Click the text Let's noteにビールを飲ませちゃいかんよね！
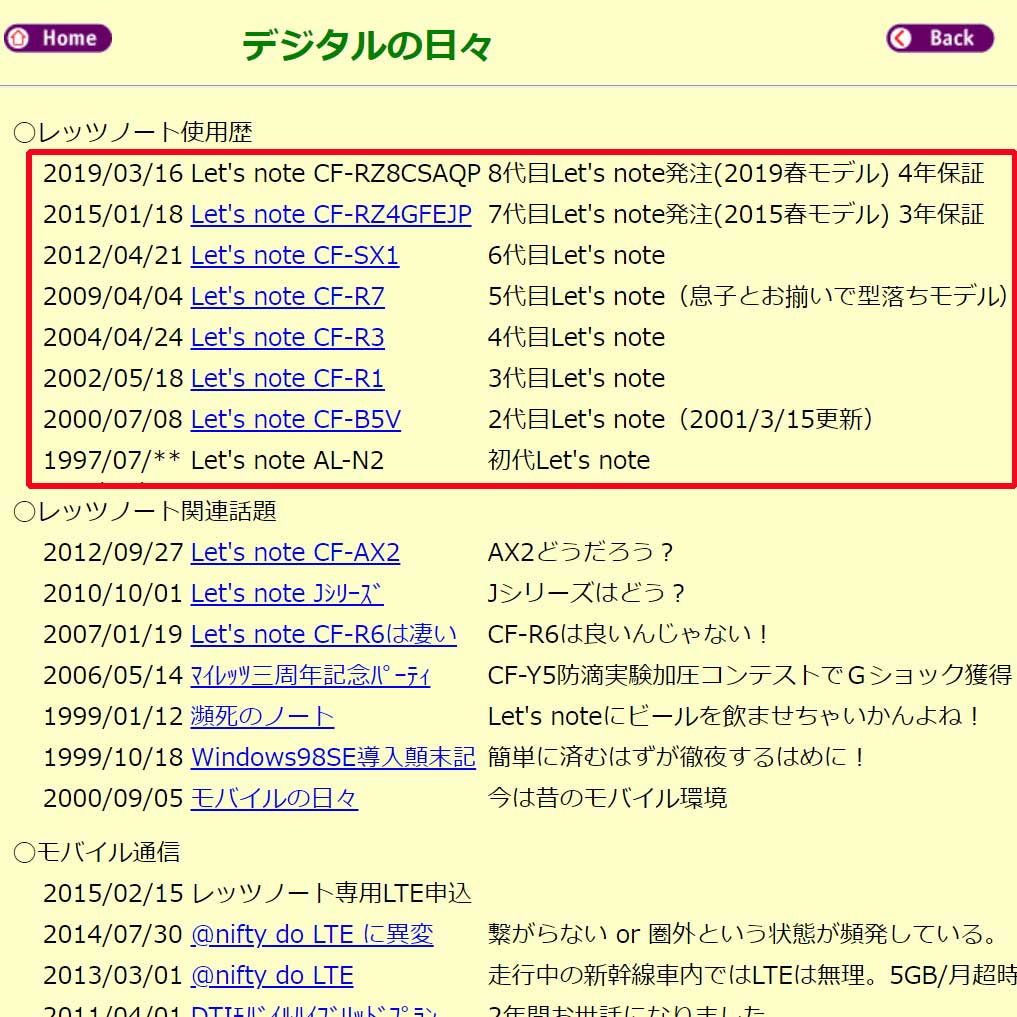This screenshot has width=1017, height=1017. click(735, 716)
